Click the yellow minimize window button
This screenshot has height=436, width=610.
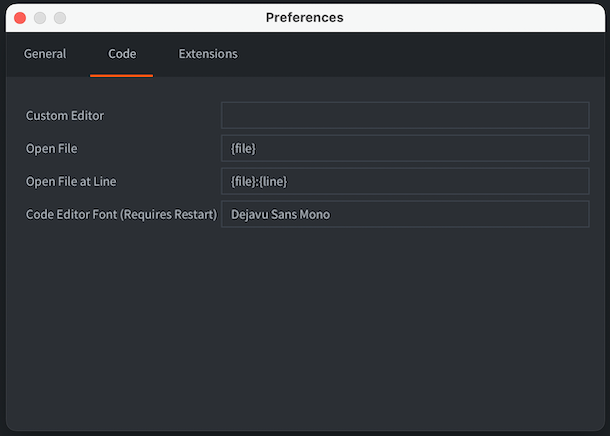(x=40, y=18)
